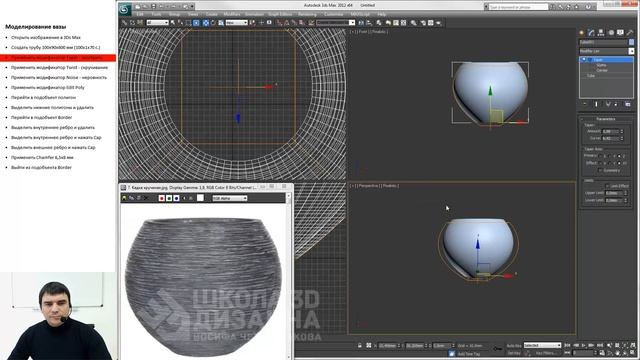
Task: Choose the Select Object tool
Action: click(173, 23)
